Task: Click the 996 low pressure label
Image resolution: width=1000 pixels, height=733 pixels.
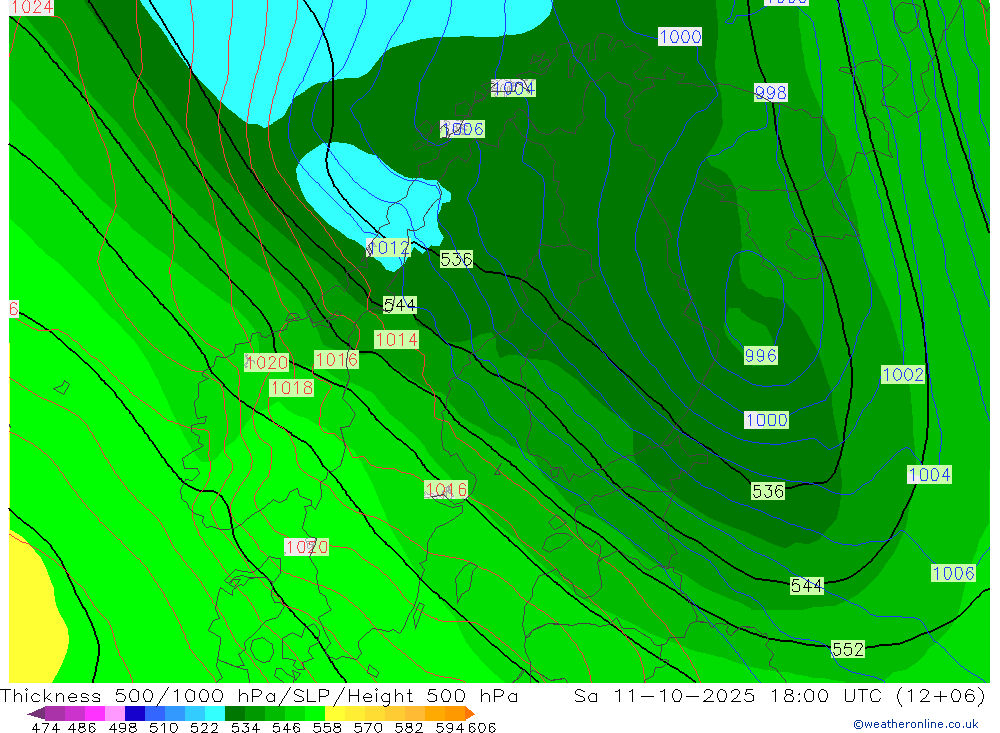Action: pyautogui.click(x=760, y=355)
